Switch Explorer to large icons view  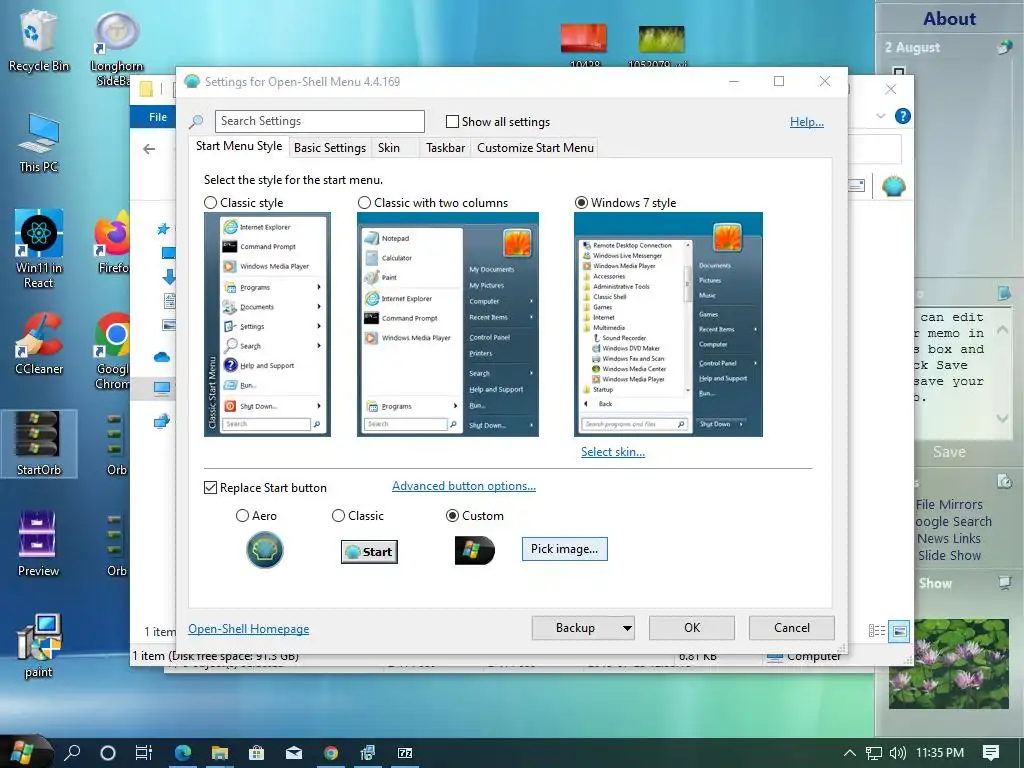click(899, 631)
